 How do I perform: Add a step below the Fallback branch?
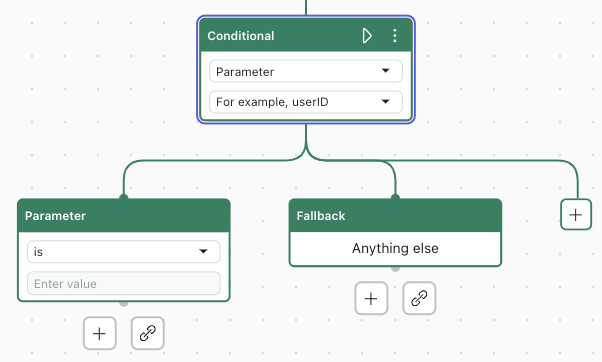point(371,298)
